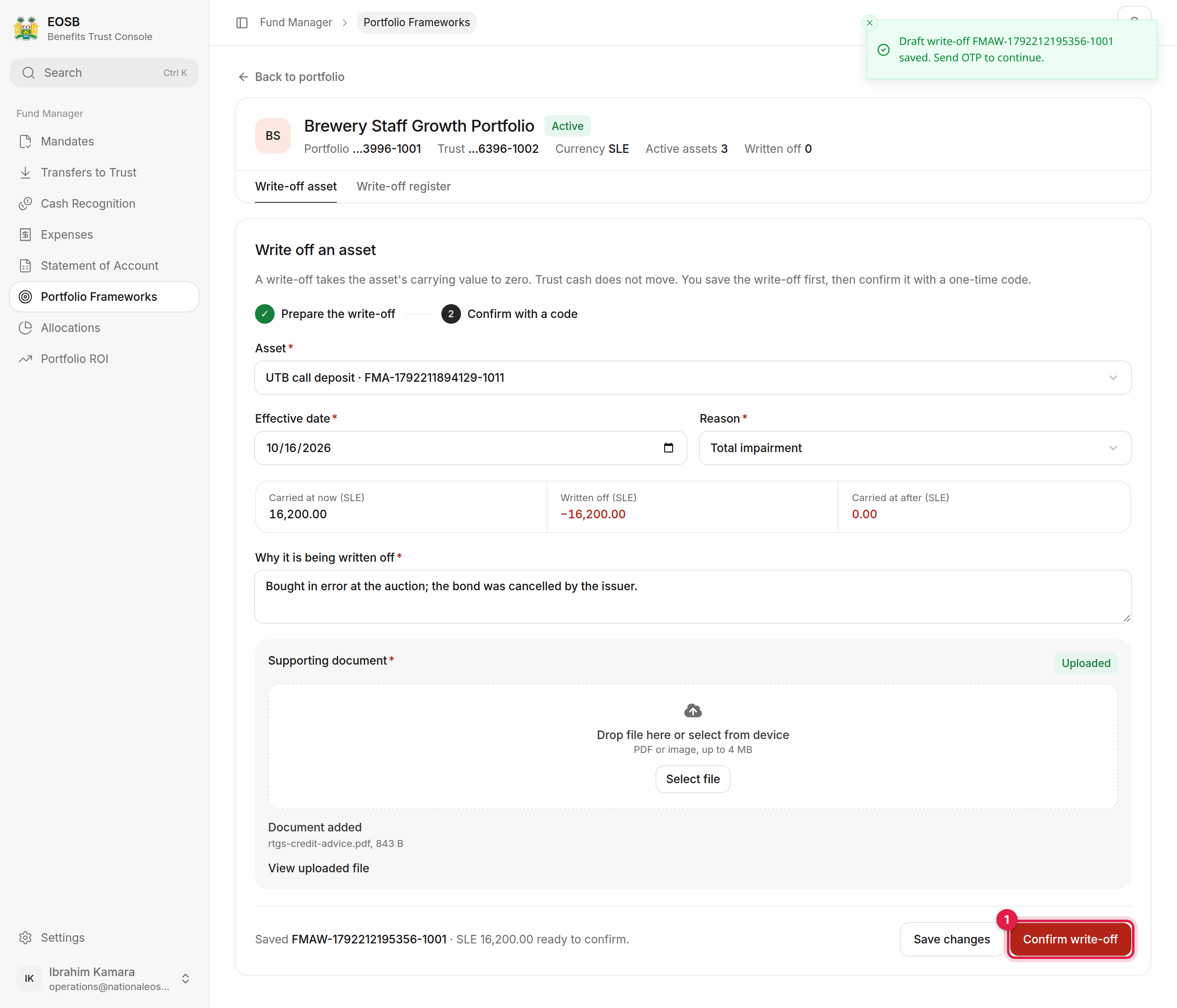Screen dimensions: 1177x1008
Task: Click the IK user avatar
Action: 29,979
